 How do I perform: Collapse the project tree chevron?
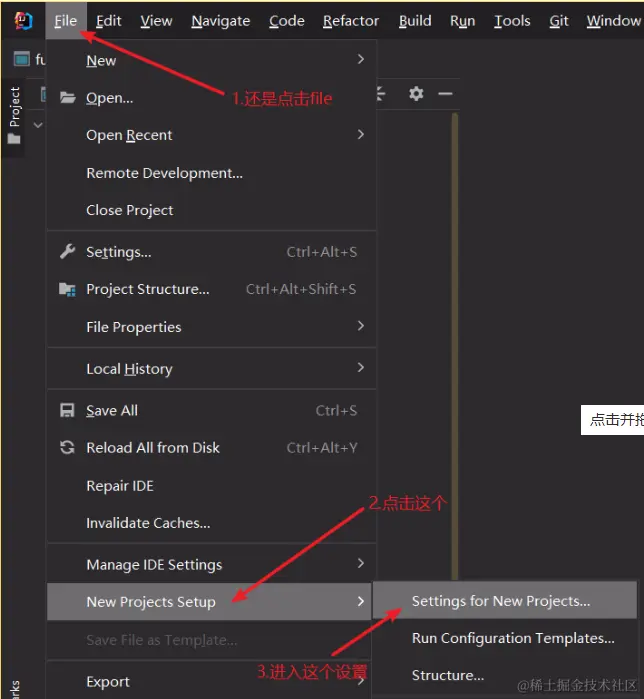(x=38, y=125)
